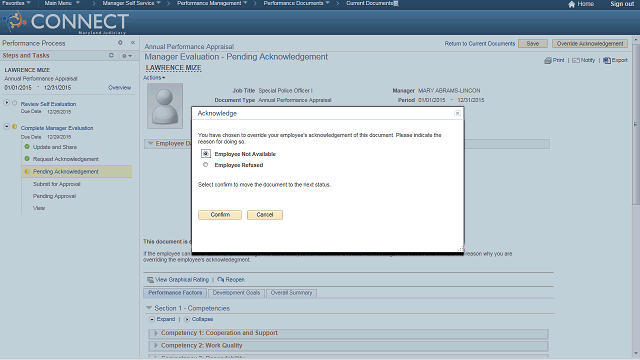The image size is (640, 360).
Task: Click Override Acknowledgement button
Action: (x=590, y=44)
